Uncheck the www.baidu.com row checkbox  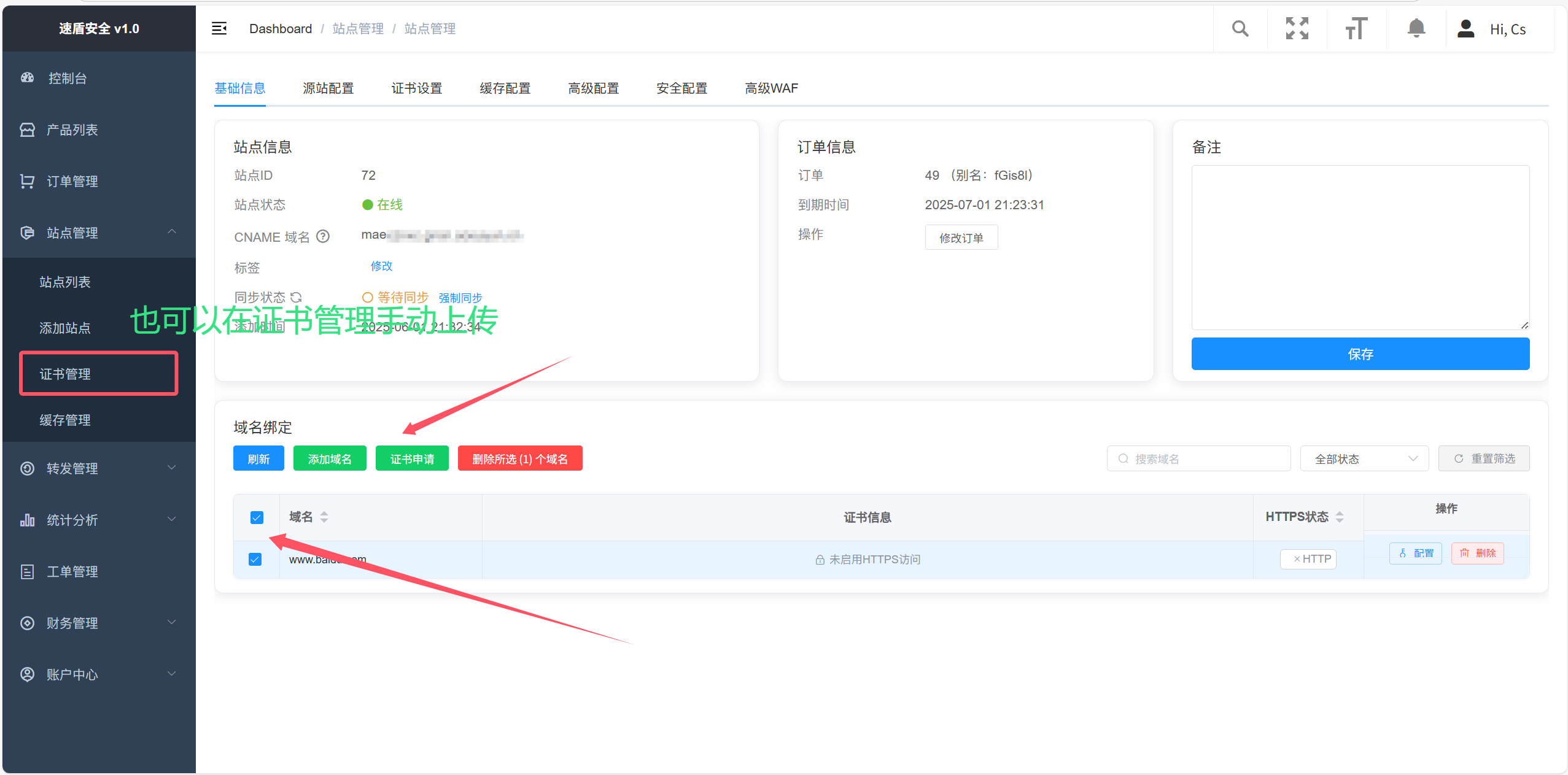255,559
